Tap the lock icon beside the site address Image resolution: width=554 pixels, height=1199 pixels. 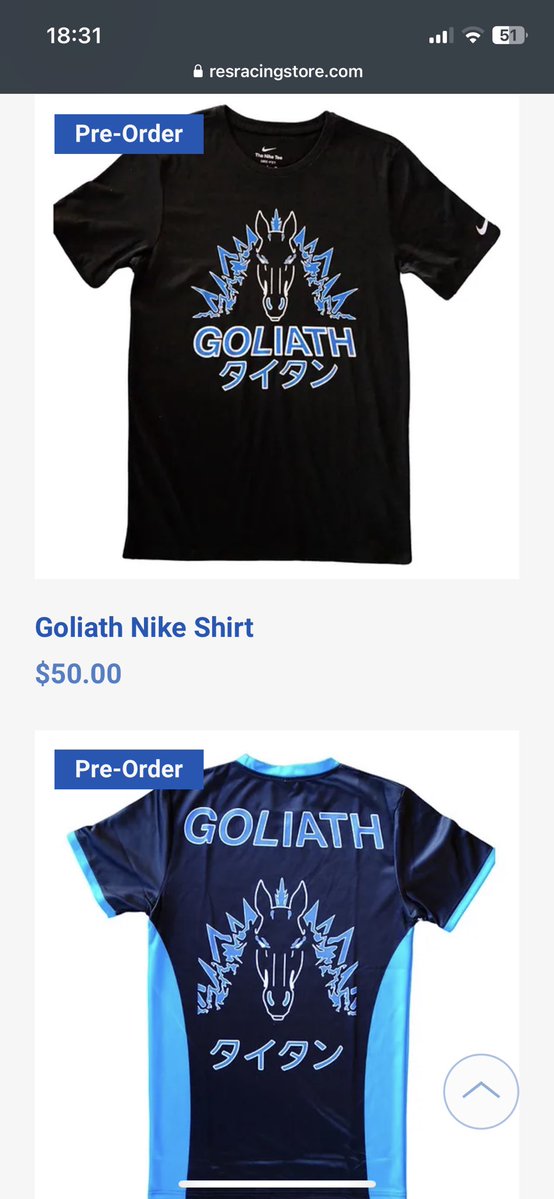pyautogui.click(x=198, y=71)
